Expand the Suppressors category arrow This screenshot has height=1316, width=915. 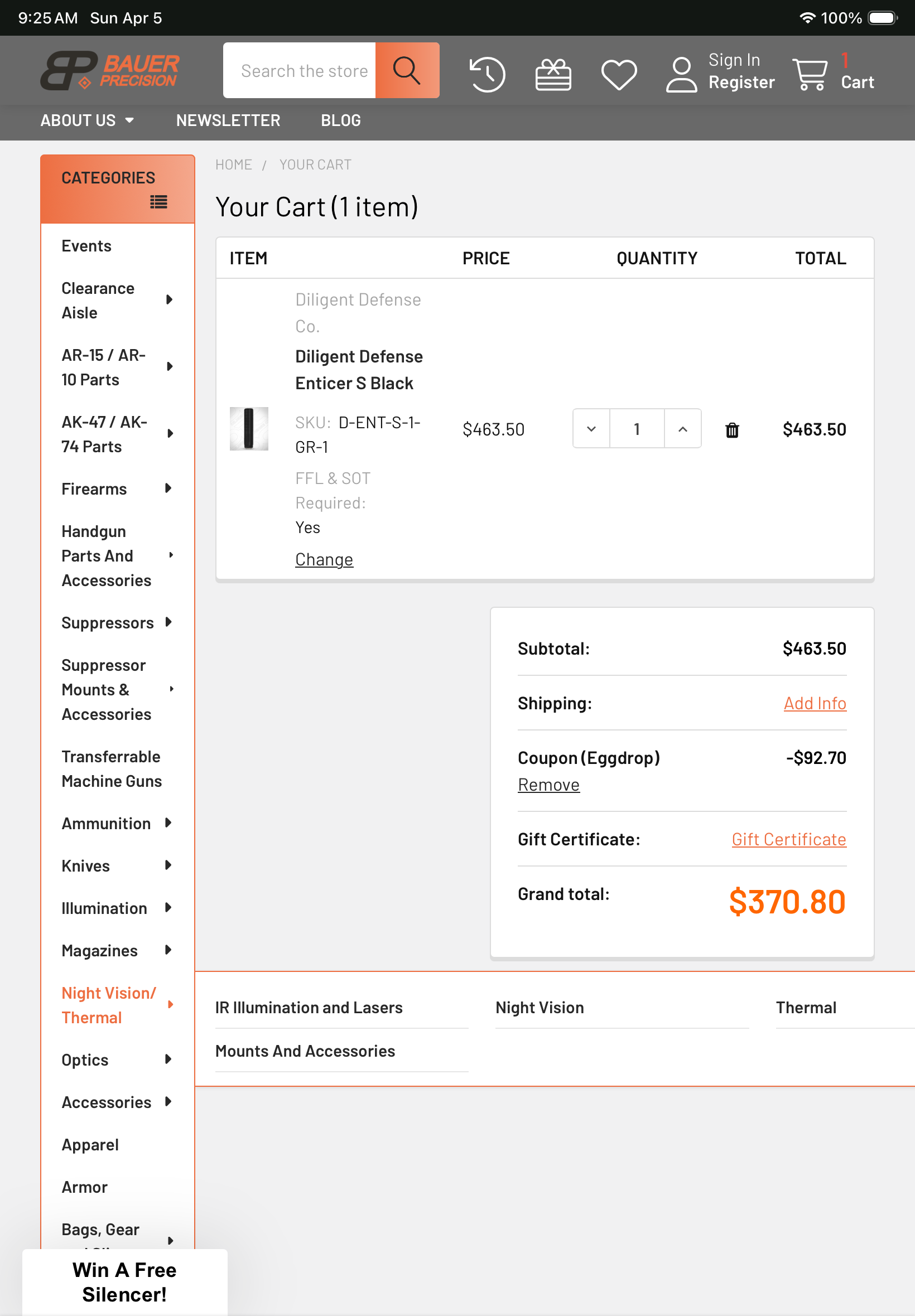point(168,622)
